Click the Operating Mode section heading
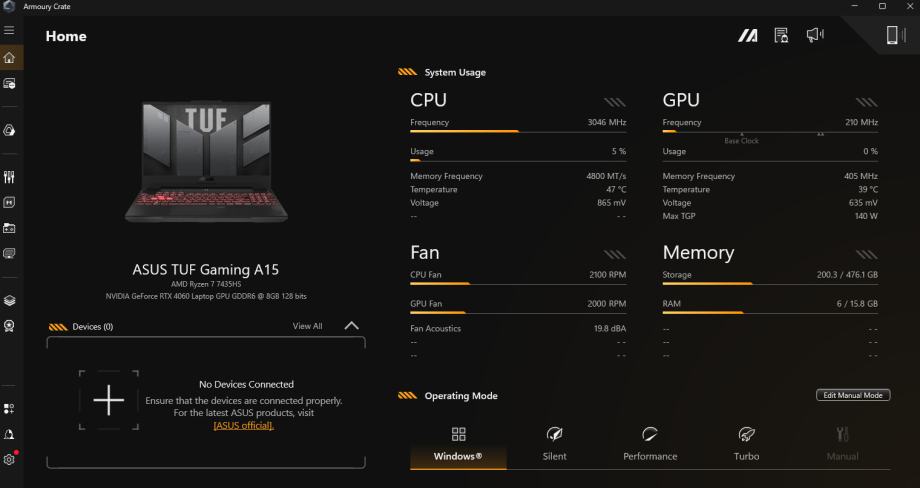The width and height of the screenshot is (920, 488). click(461, 396)
